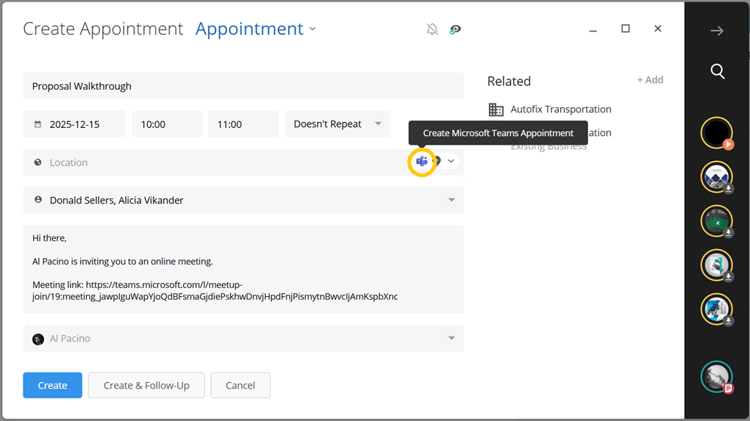Click the calendar icon beside the date
This screenshot has height=421, width=750.
[x=38, y=125]
